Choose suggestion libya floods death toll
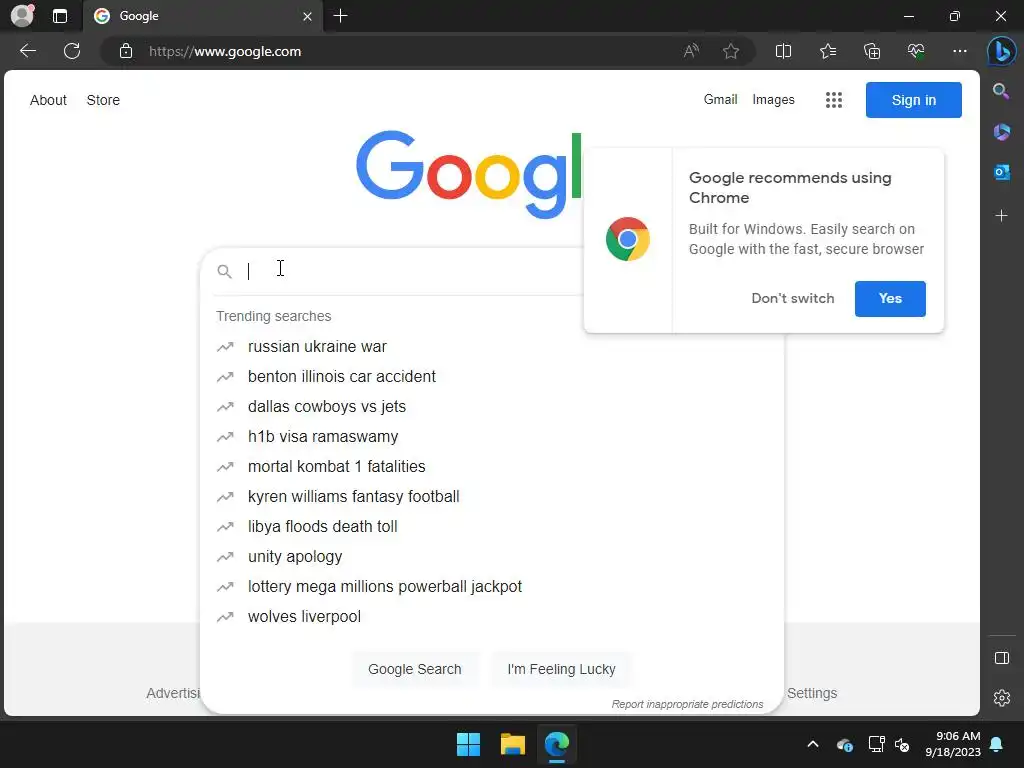The height and width of the screenshot is (768, 1024). click(492, 527)
